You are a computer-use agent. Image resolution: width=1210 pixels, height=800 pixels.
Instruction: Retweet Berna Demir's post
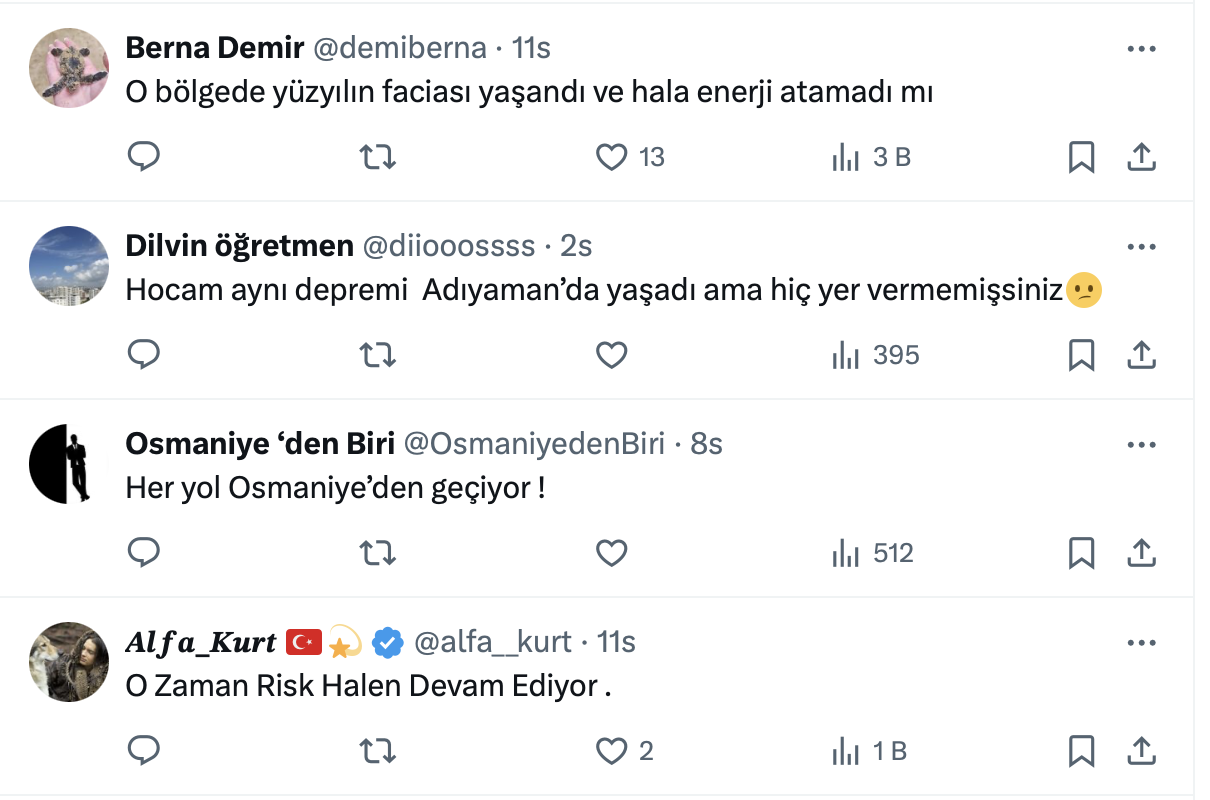377,157
